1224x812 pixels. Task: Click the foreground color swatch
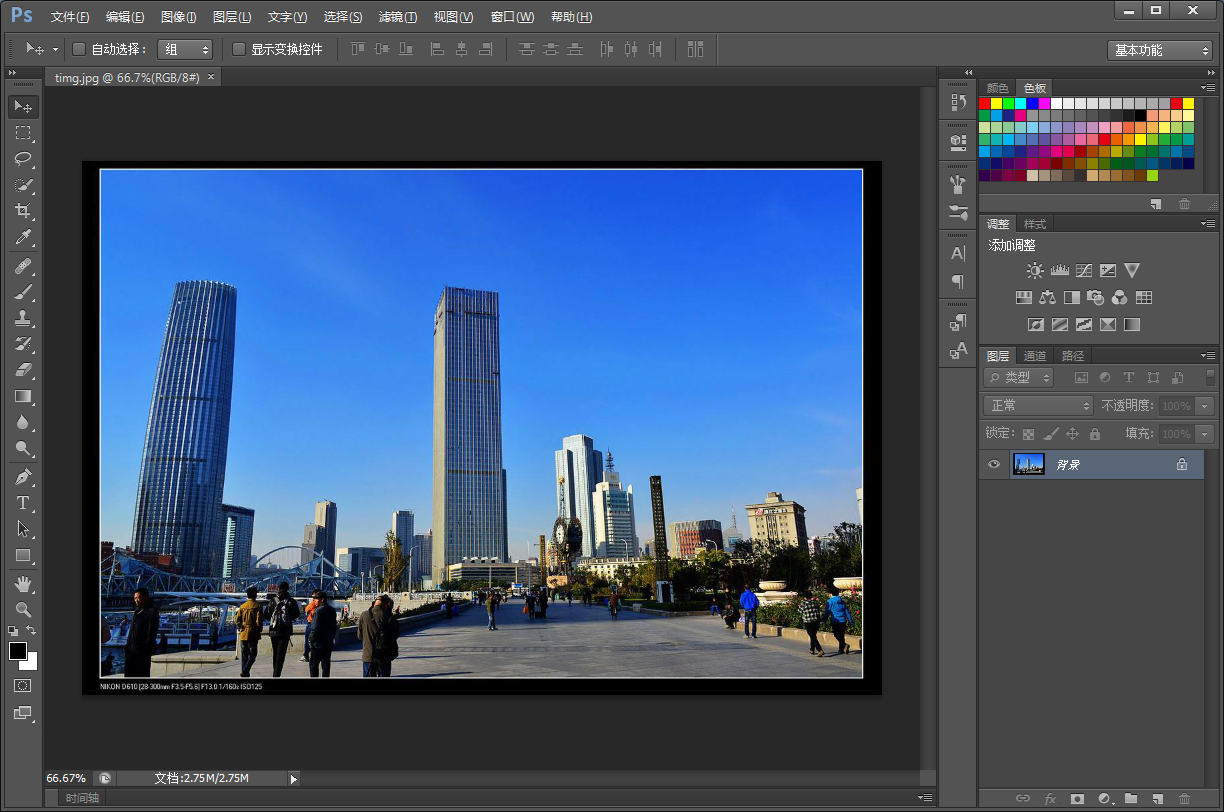coord(18,651)
